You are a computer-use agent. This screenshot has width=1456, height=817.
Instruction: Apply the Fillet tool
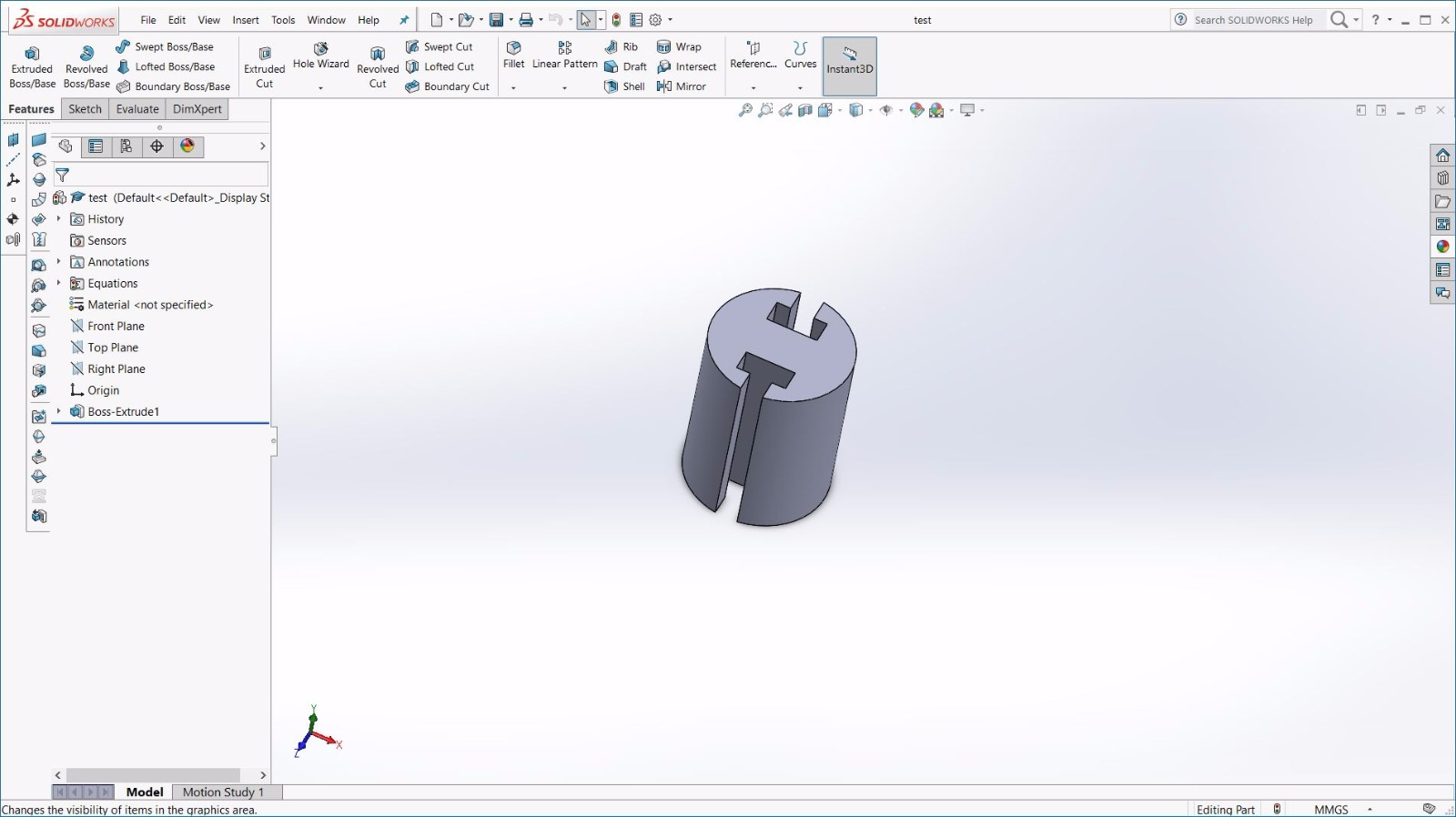(514, 55)
